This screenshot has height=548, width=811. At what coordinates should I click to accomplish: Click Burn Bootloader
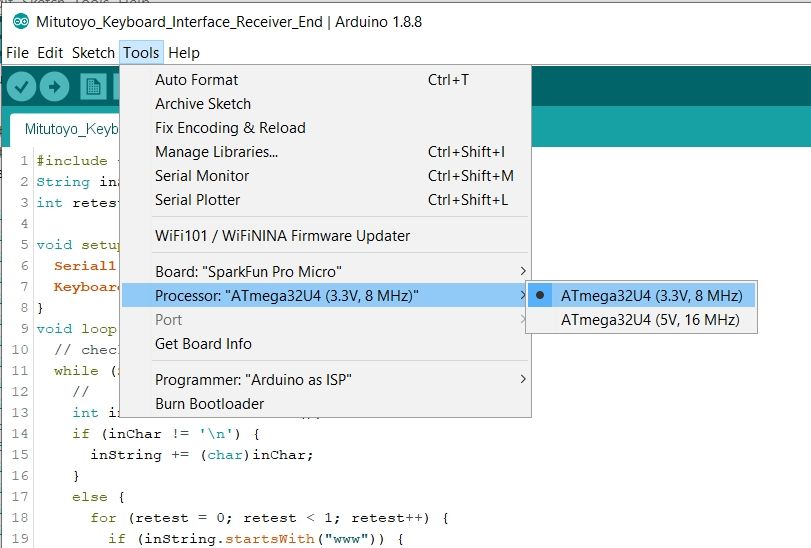click(326, 404)
